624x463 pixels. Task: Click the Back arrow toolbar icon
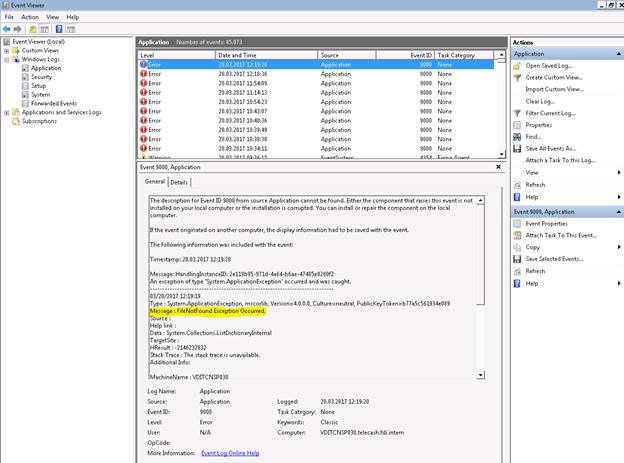point(6,29)
